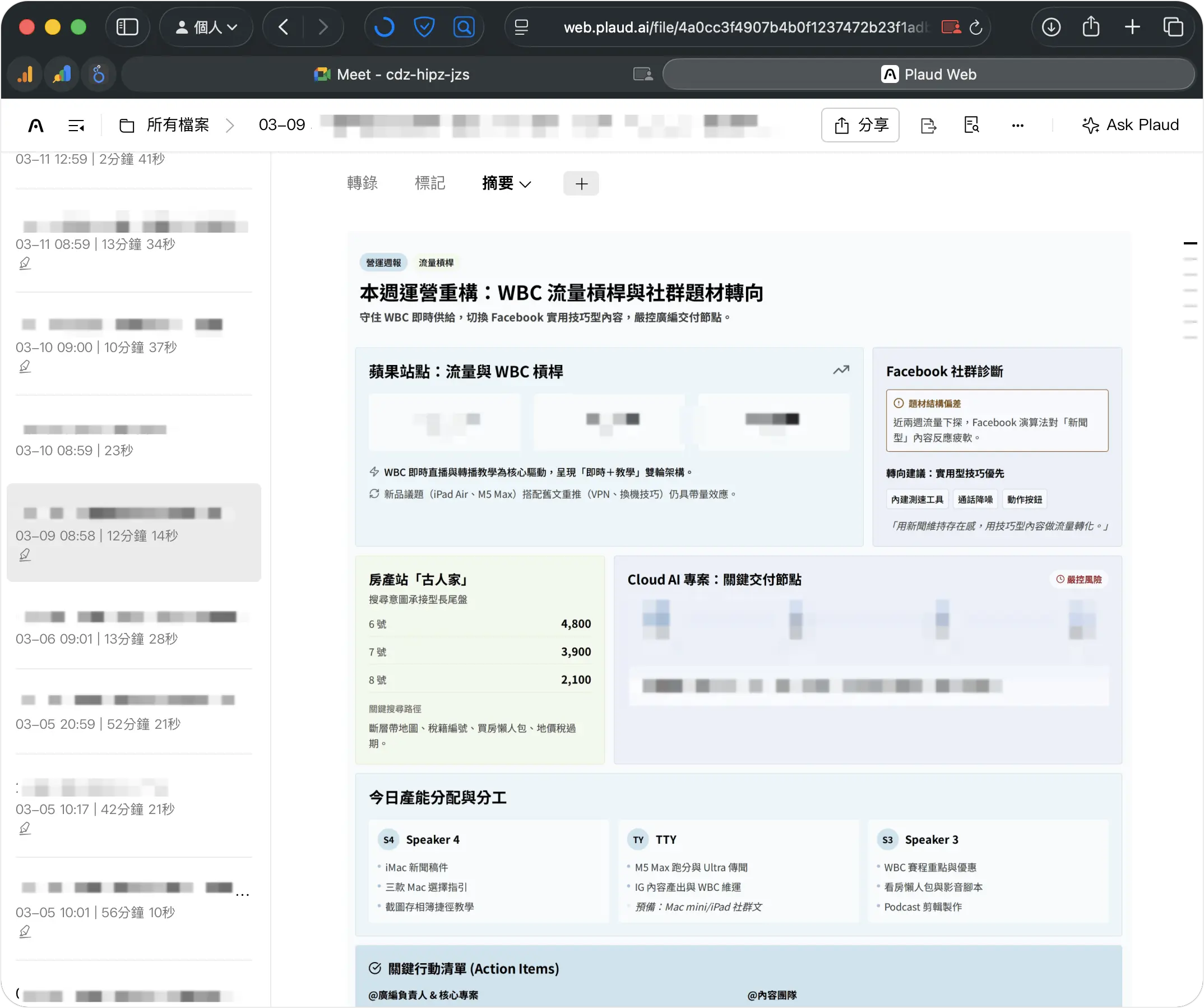The width and height of the screenshot is (1204, 1008).
Task: Open the blue accessibility pinned tab
Action: 99,75
